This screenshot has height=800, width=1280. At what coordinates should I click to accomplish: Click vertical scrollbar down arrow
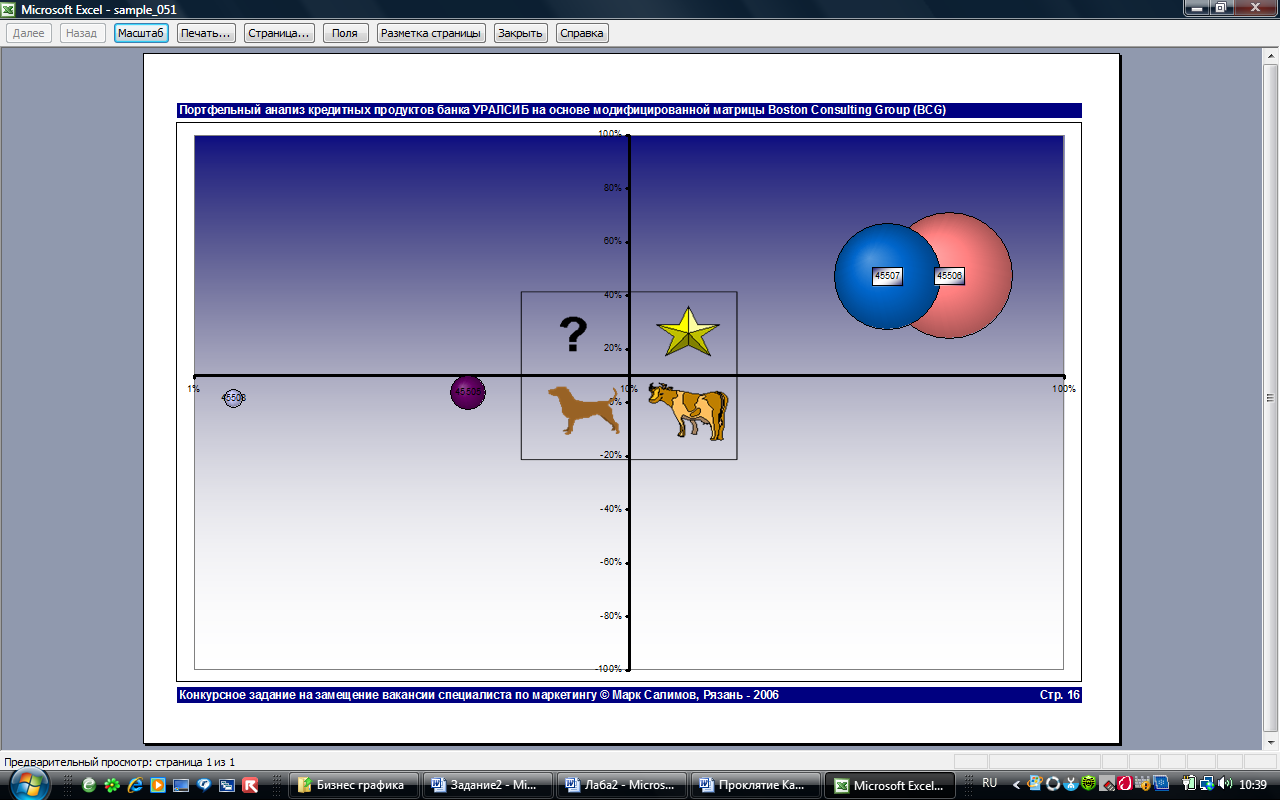pyautogui.click(x=1270, y=742)
